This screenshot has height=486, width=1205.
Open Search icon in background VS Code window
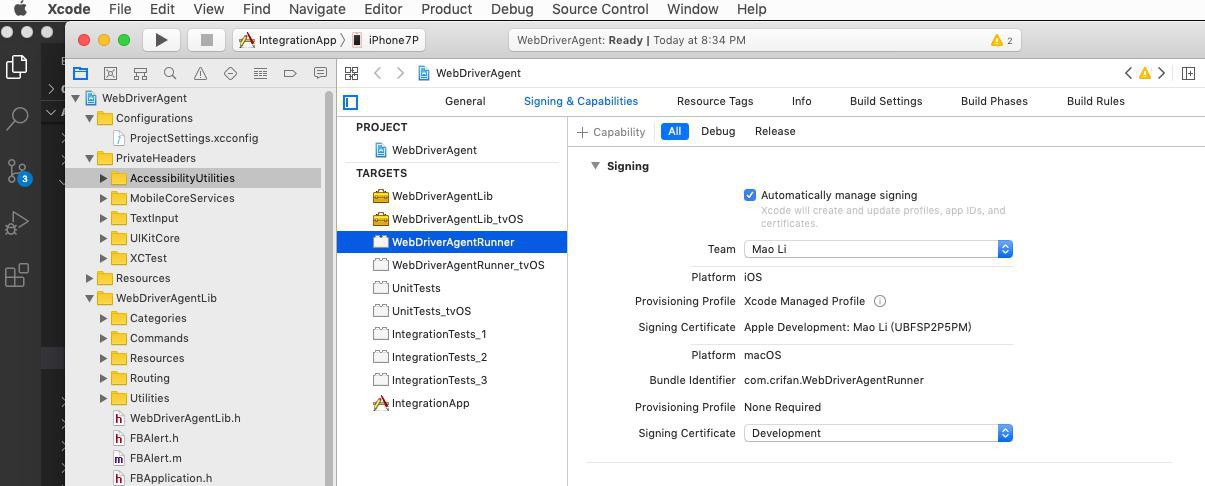point(17,118)
